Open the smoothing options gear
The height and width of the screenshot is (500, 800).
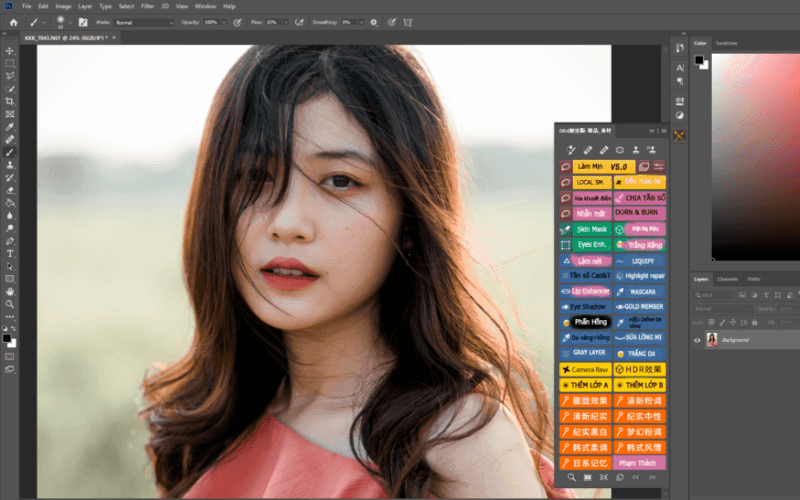[x=373, y=22]
